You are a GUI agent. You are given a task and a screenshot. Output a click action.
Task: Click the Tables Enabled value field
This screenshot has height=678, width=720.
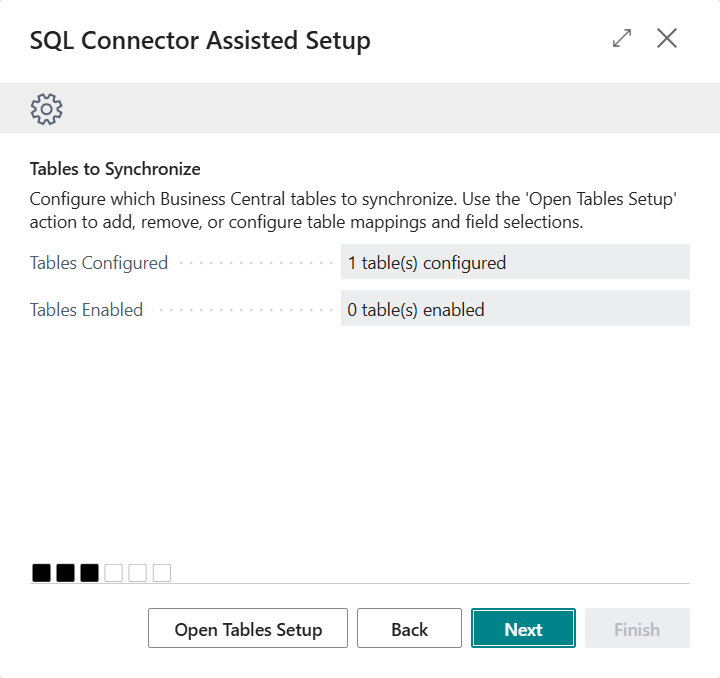(515, 308)
